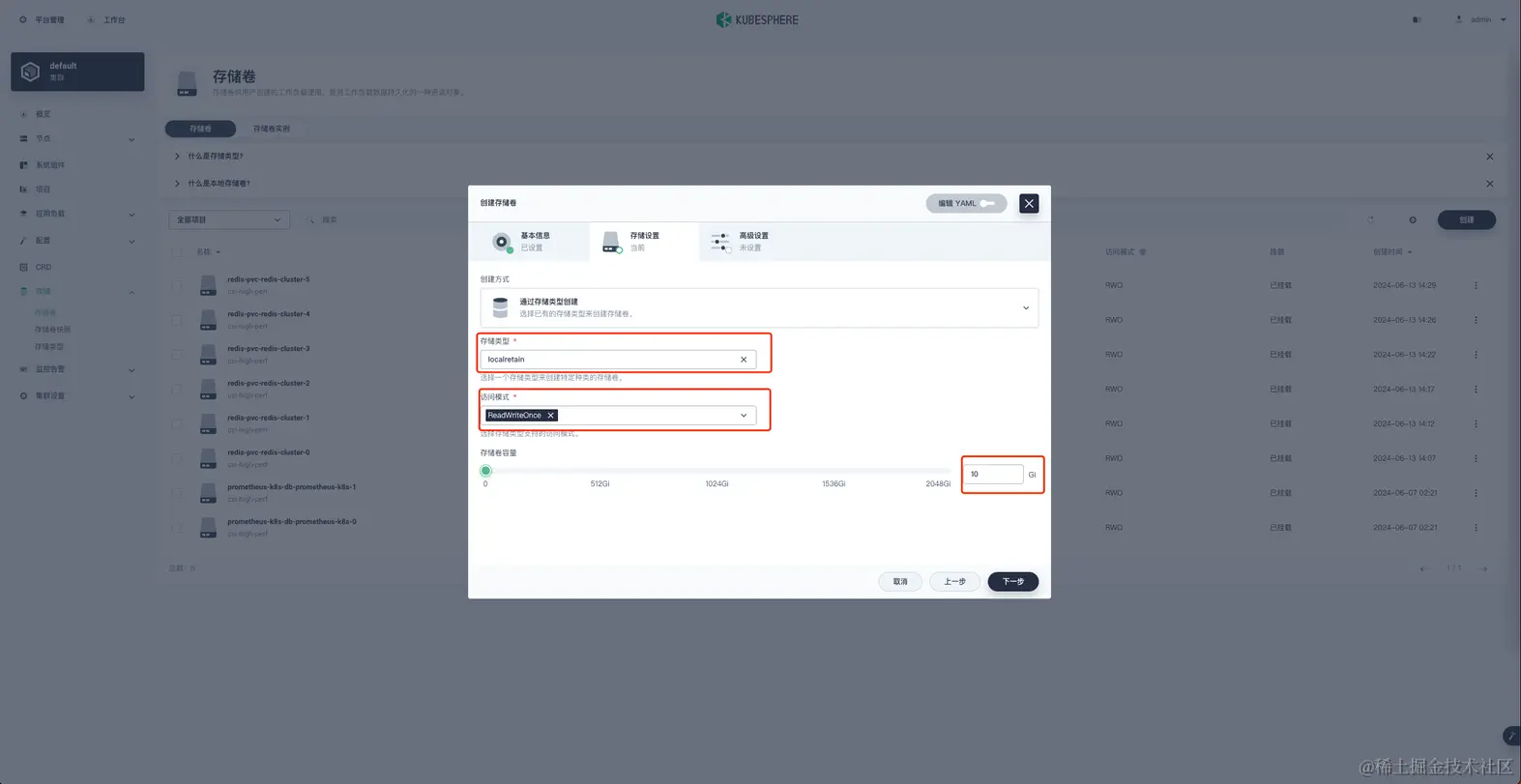Open 存储卷快照 volume snapshots sidebar item
Image resolution: width=1521 pixels, height=784 pixels.
click(53, 330)
